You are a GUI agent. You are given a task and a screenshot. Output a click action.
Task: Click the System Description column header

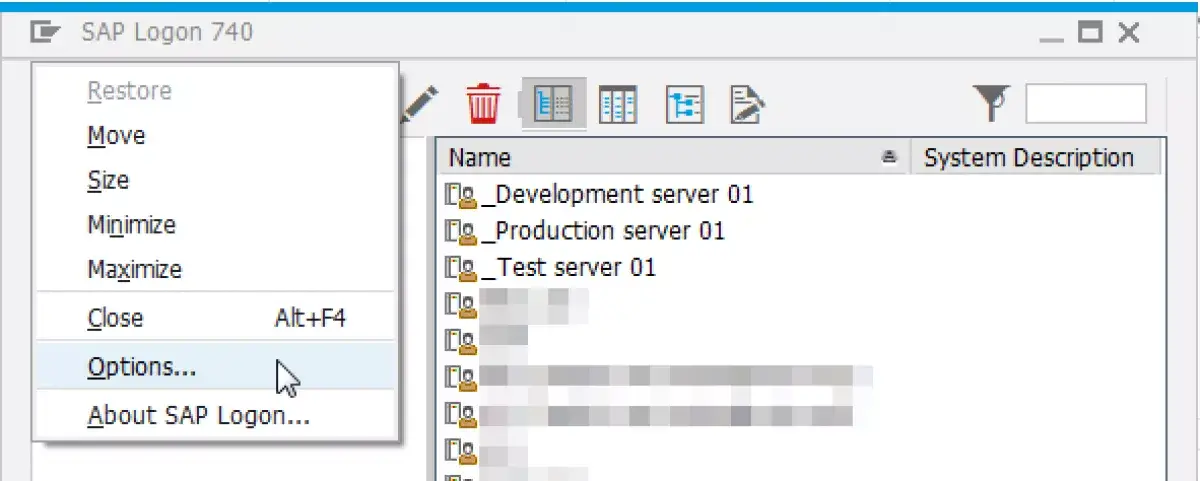[1036, 158]
